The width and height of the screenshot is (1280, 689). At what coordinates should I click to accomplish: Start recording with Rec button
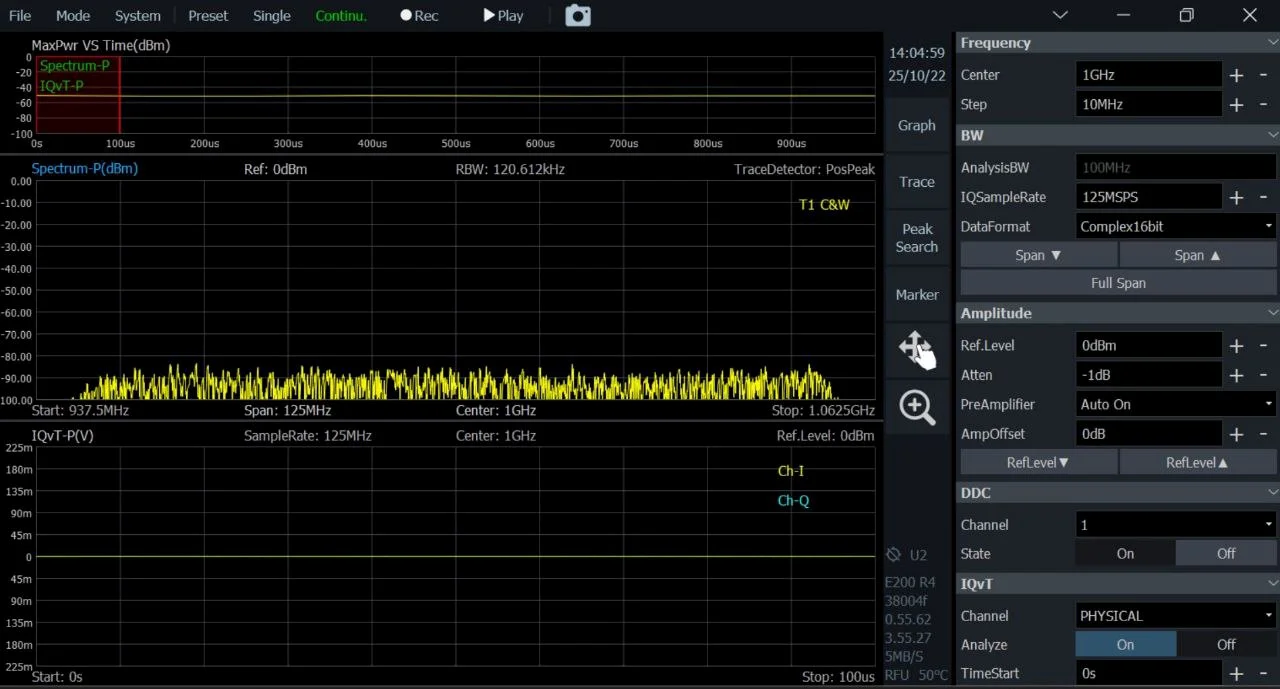click(x=419, y=15)
